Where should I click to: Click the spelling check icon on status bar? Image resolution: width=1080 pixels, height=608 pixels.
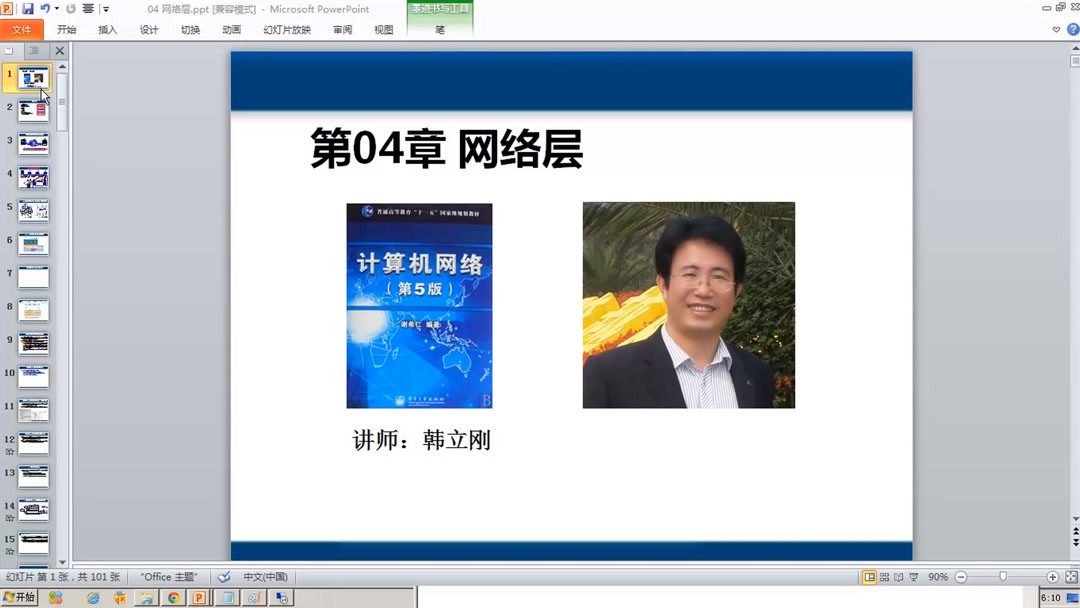pyautogui.click(x=224, y=577)
